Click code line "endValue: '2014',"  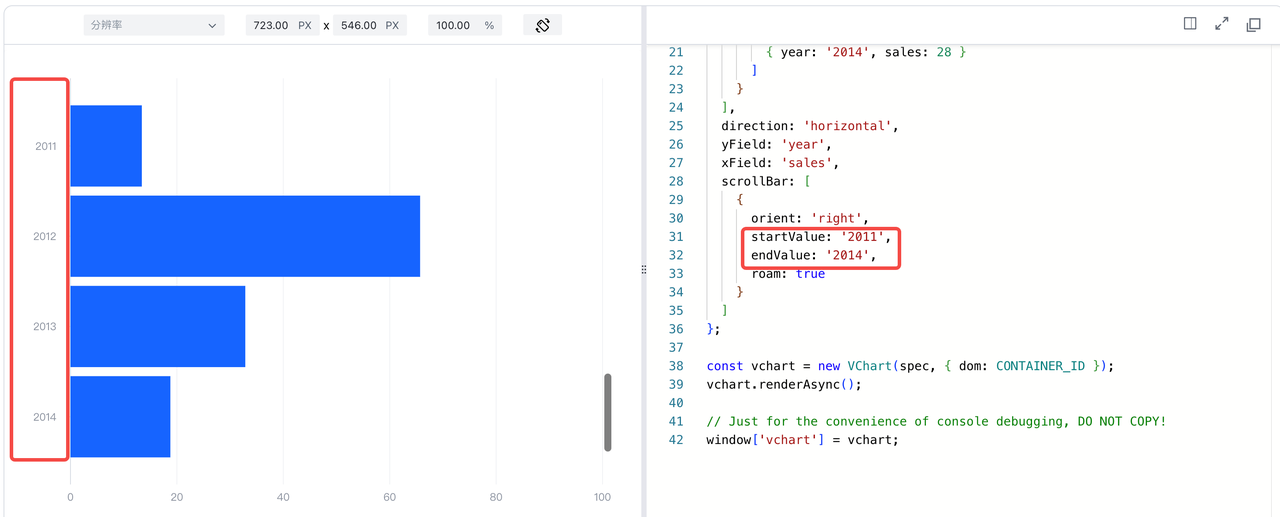click(x=814, y=255)
